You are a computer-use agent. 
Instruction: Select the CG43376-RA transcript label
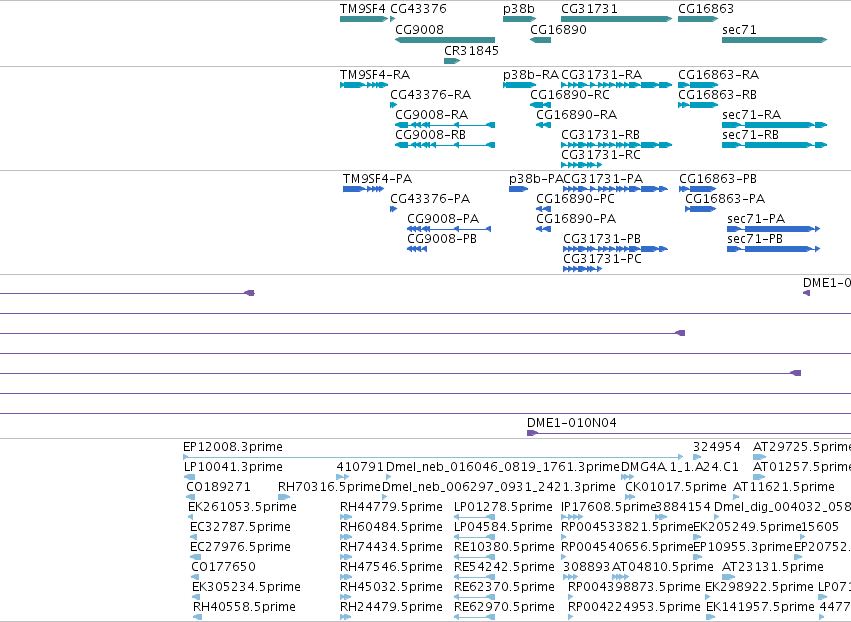click(x=430, y=94)
